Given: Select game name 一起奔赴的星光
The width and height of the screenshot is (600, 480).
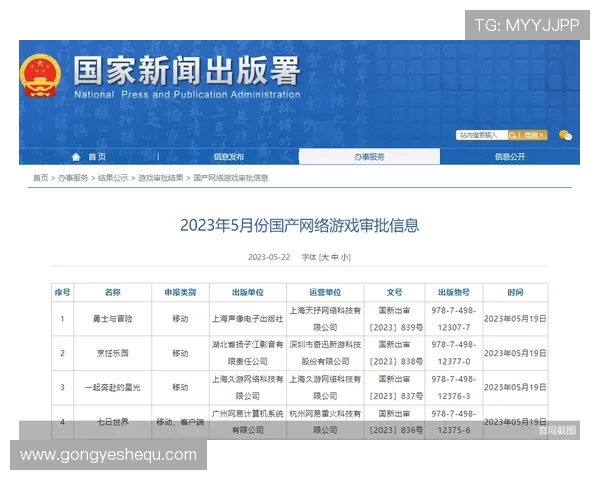Looking at the screenshot, I should pos(112,388).
